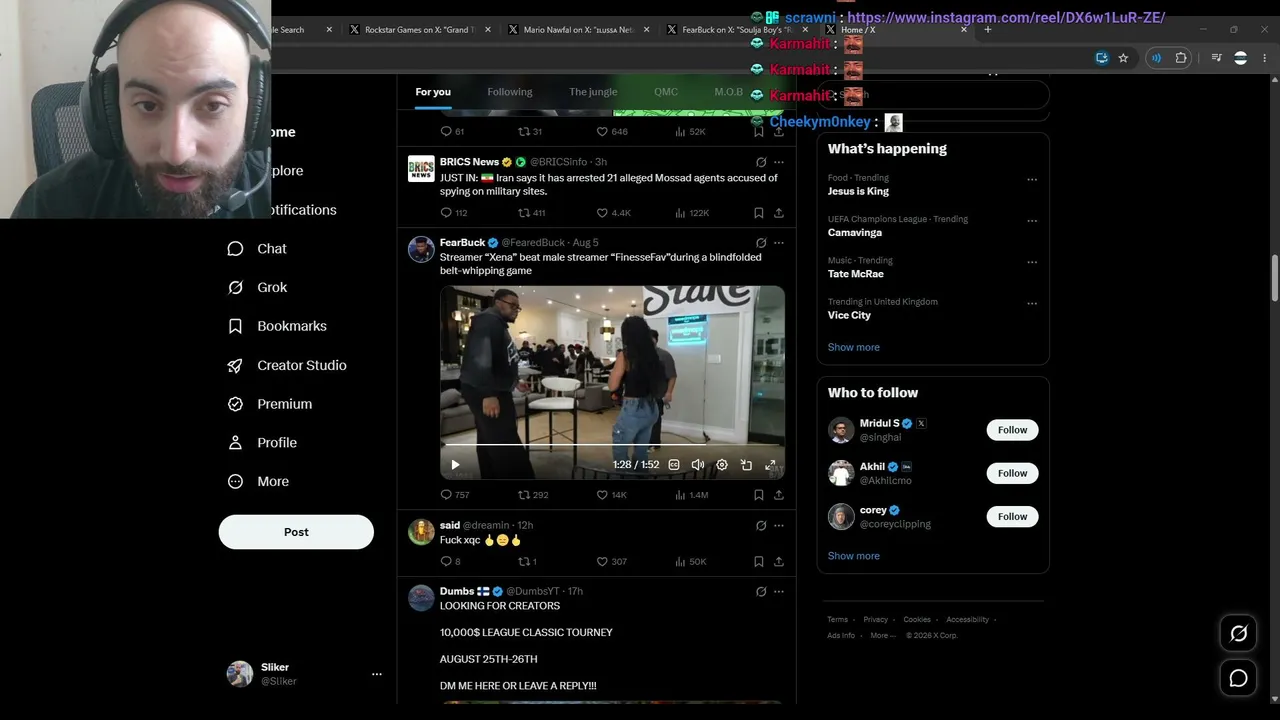Repost the BRICS News post (411 reposts)
The image size is (1280, 720).
(531, 213)
